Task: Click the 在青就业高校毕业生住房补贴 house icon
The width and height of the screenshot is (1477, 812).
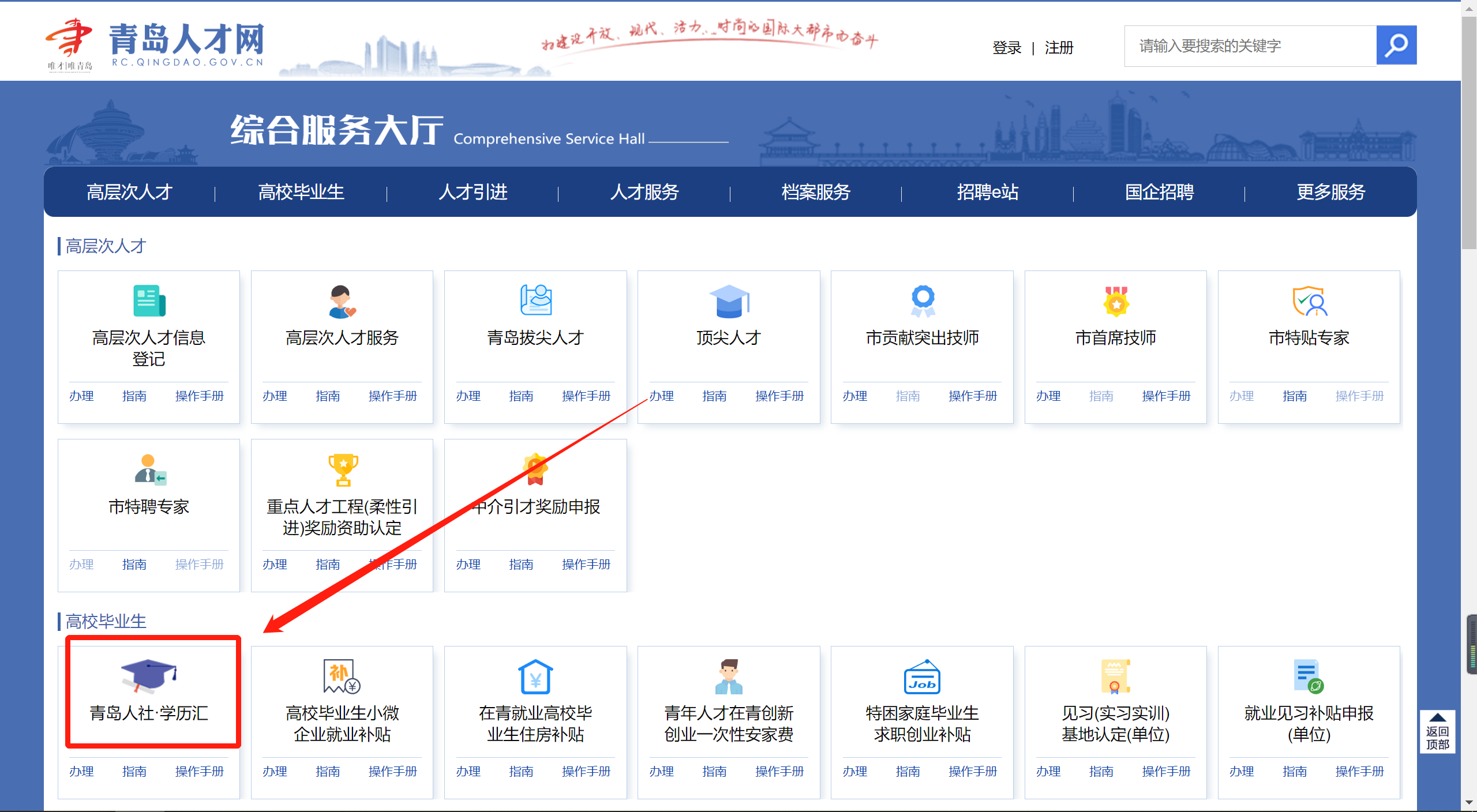Action: [x=535, y=676]
